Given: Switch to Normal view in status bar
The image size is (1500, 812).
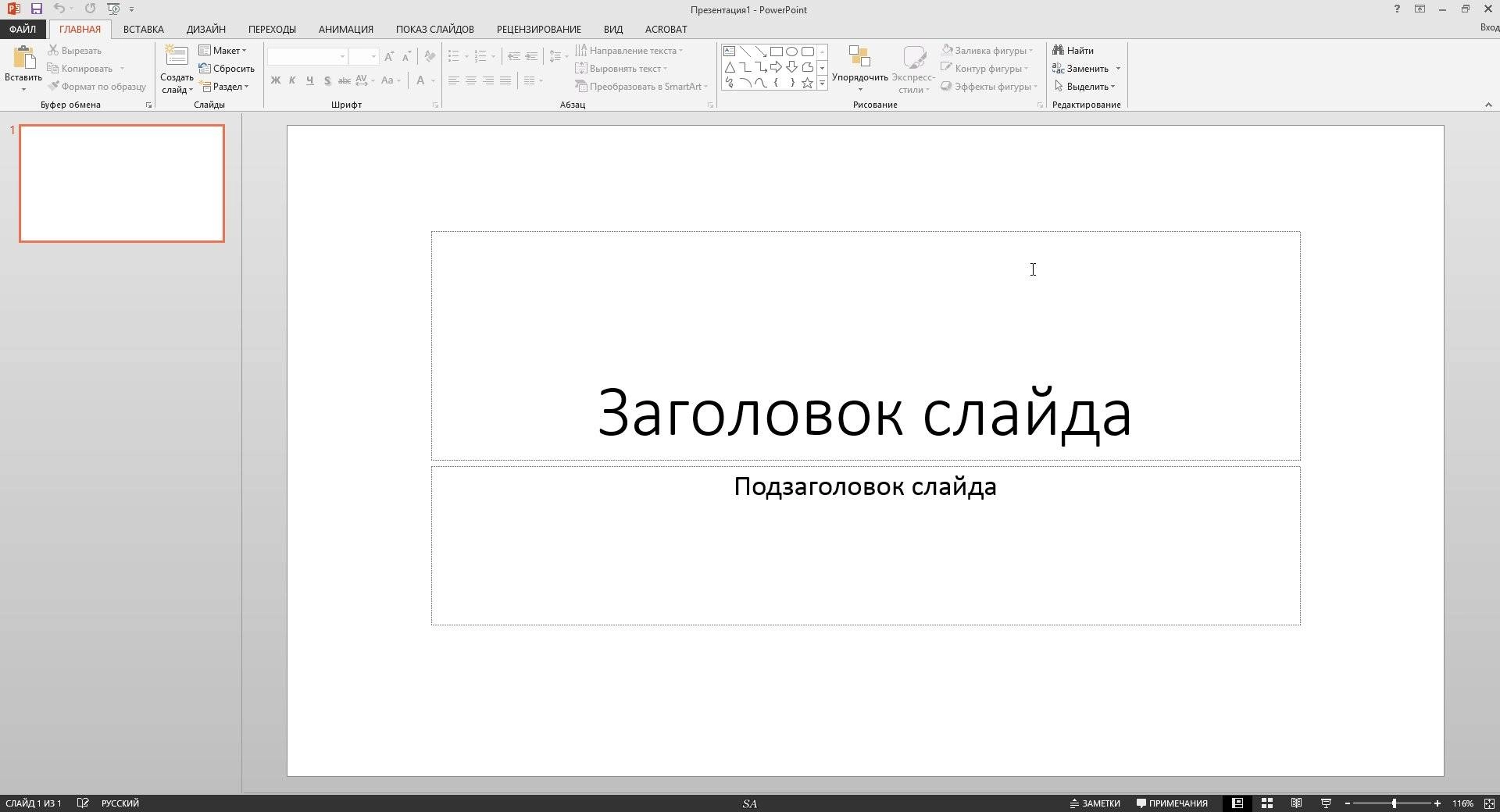Looking at the screenshot, I should coord(1237,803).
